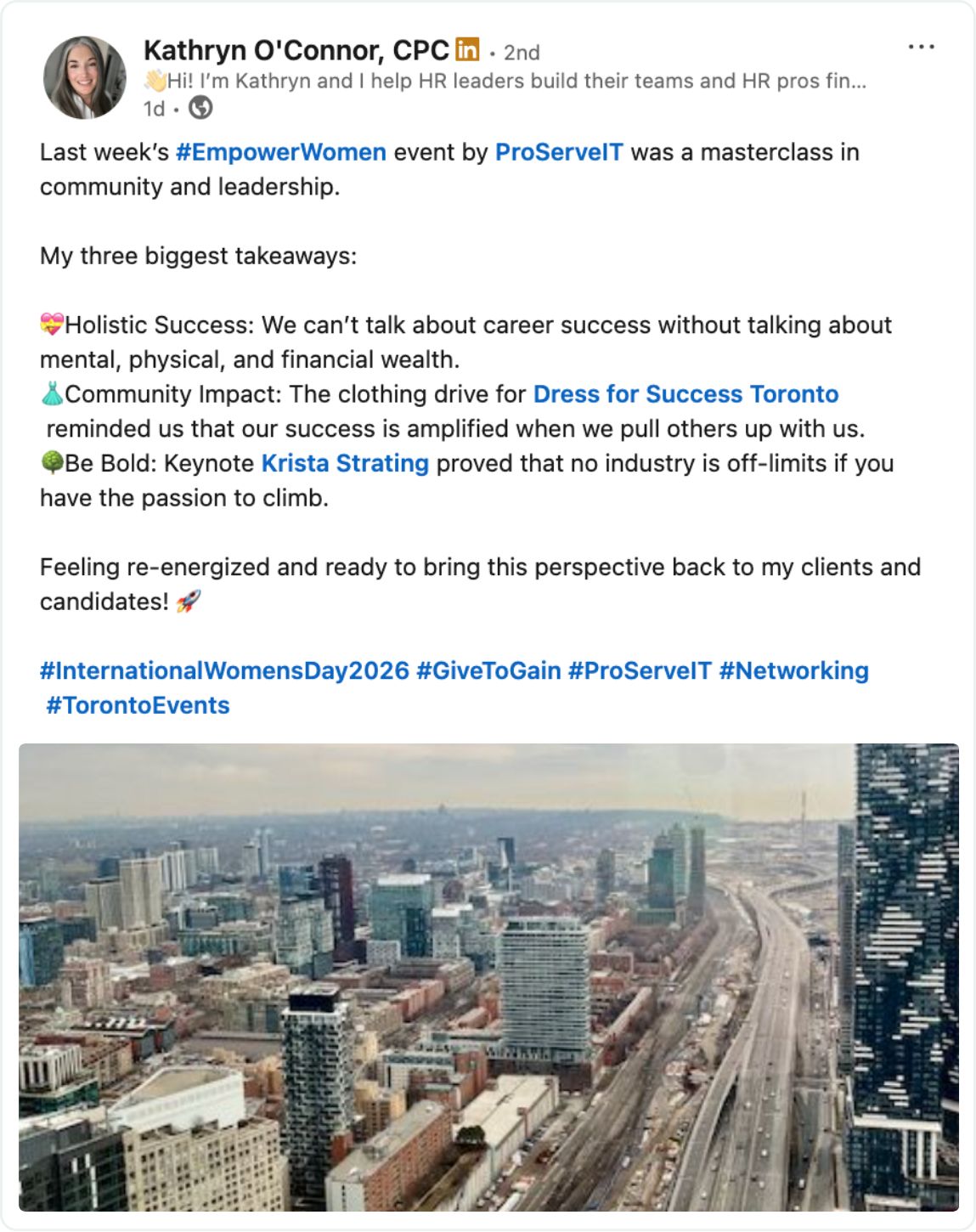Open the Toronto skyline post image

click(x=488, y=977)
